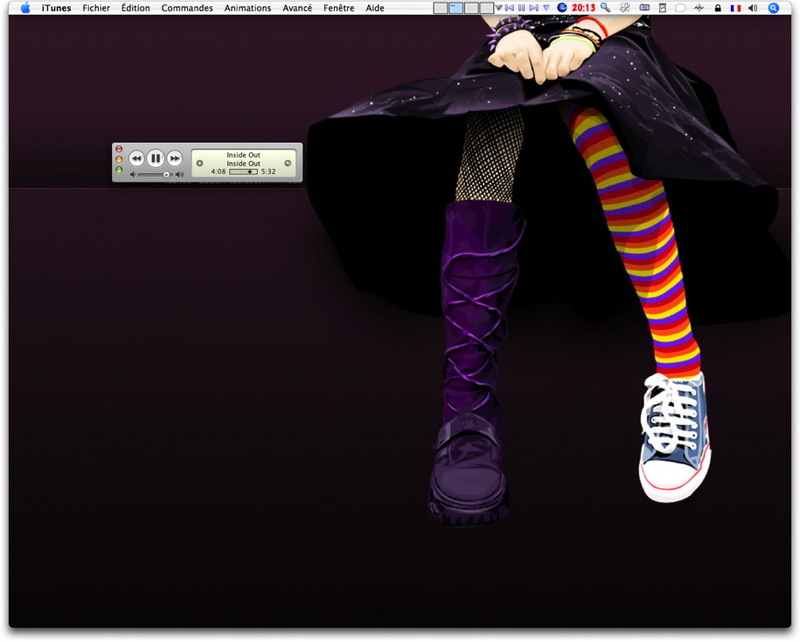Open the Animations menu

coord(247,8)
